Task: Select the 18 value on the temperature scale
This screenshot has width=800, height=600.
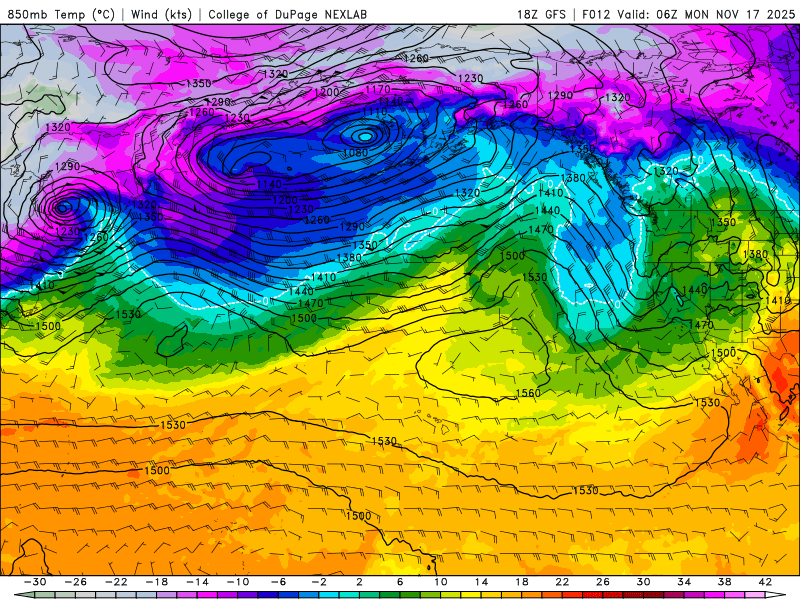Action: coord(521,582)
